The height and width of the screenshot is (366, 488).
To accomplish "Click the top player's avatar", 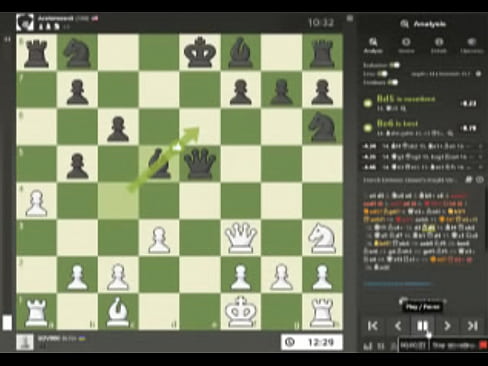I will (x=25, y=22).
